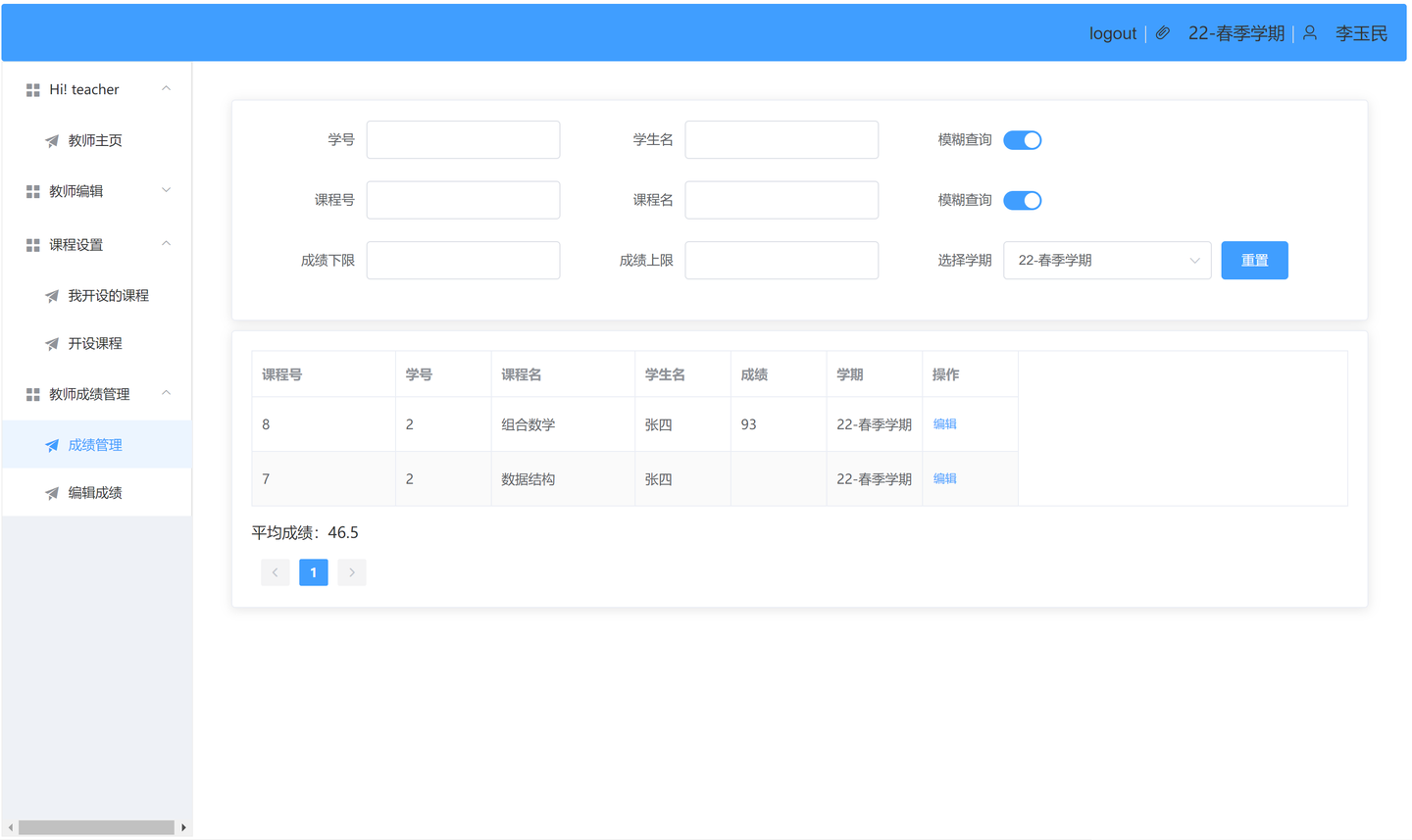
Task: Click the grid icon beside 课程设置
Action: (x=30, y=244)
